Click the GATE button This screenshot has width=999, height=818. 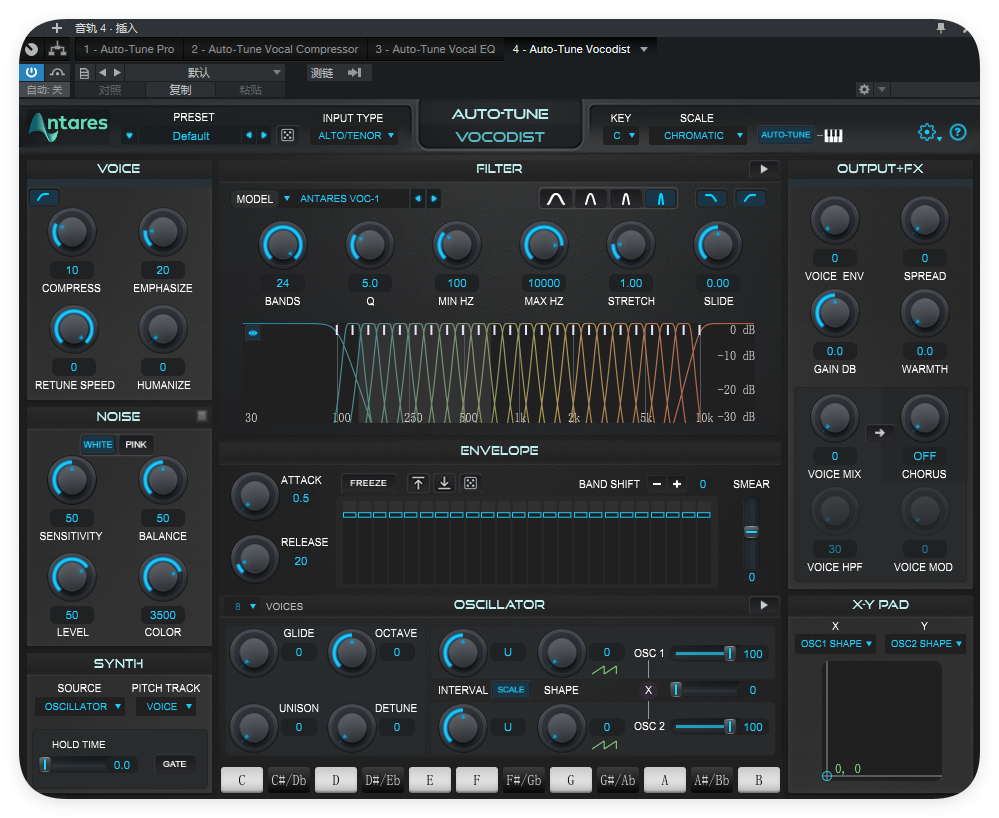[175, 764]
